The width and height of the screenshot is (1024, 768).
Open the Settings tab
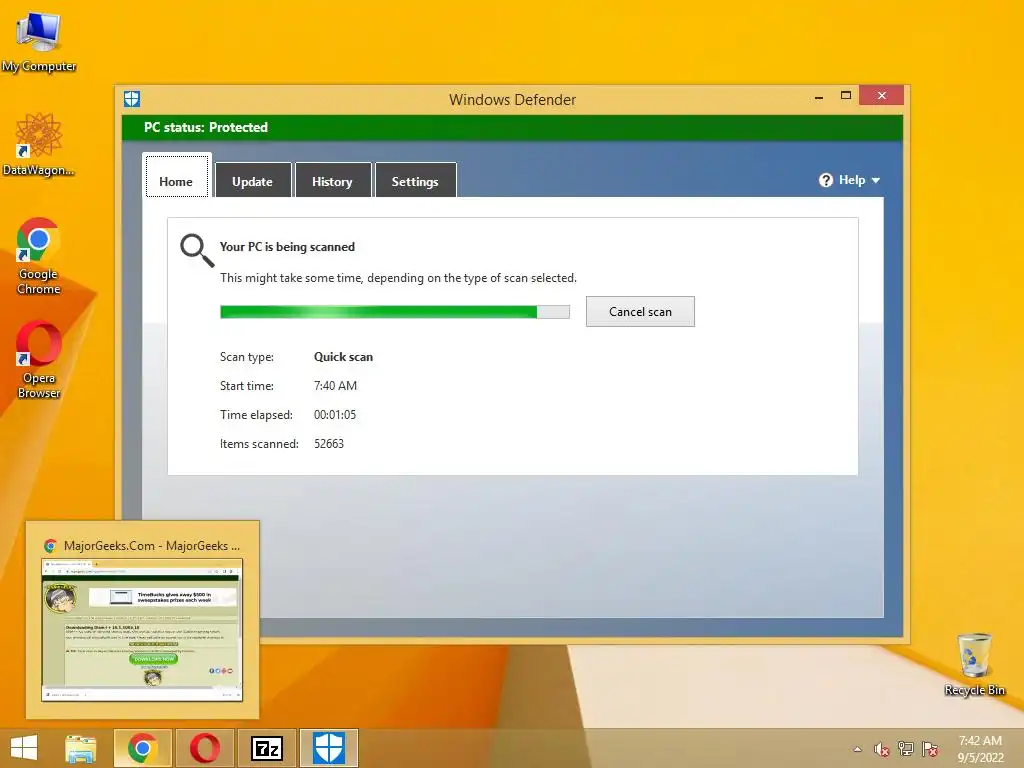415,180
